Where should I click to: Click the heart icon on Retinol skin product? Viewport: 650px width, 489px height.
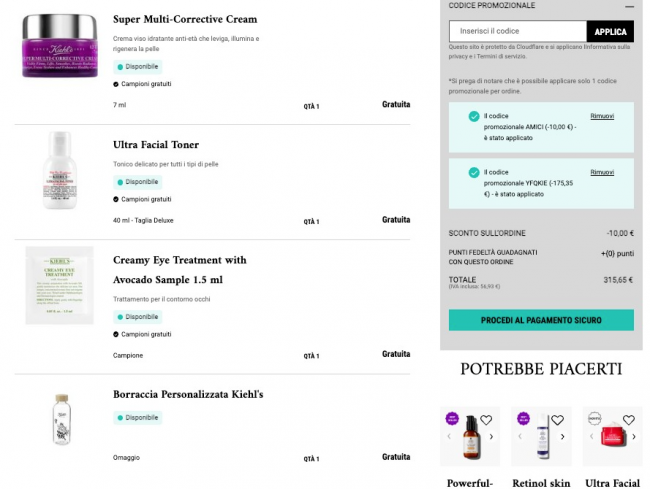pyautogui.click(x=558, y=420)
